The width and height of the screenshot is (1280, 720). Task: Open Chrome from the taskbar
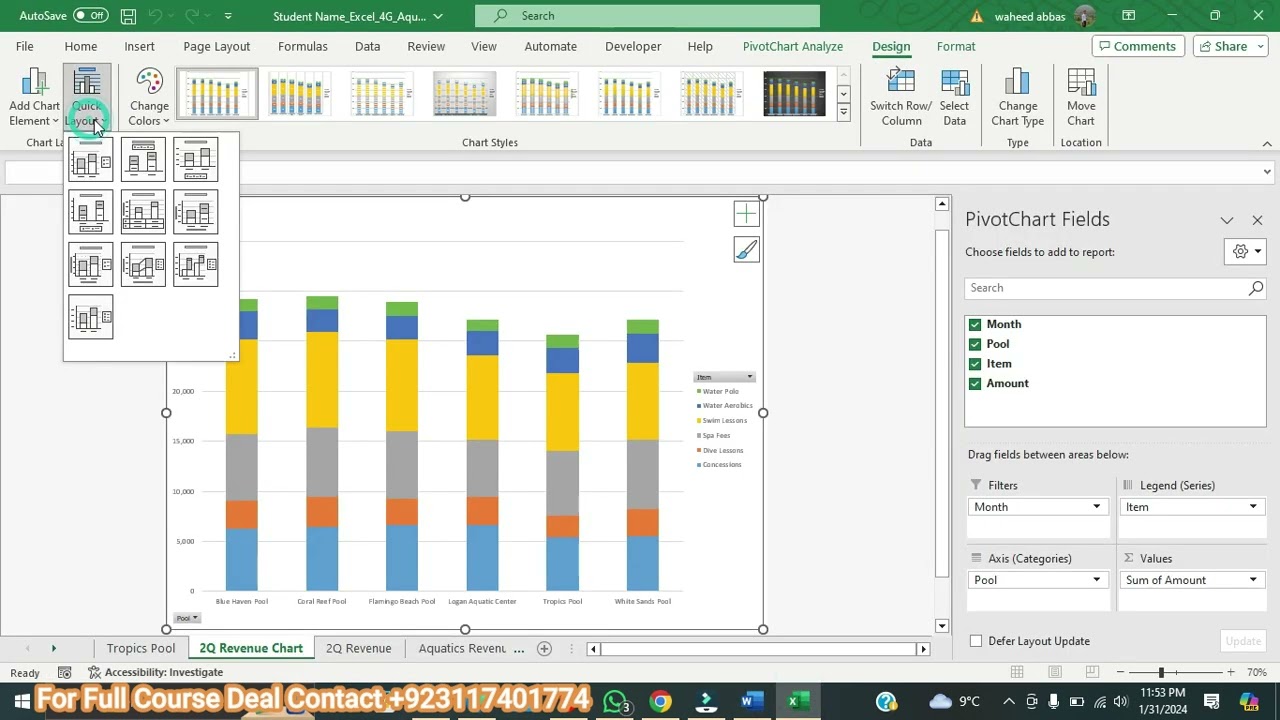[x=660, y=701]
